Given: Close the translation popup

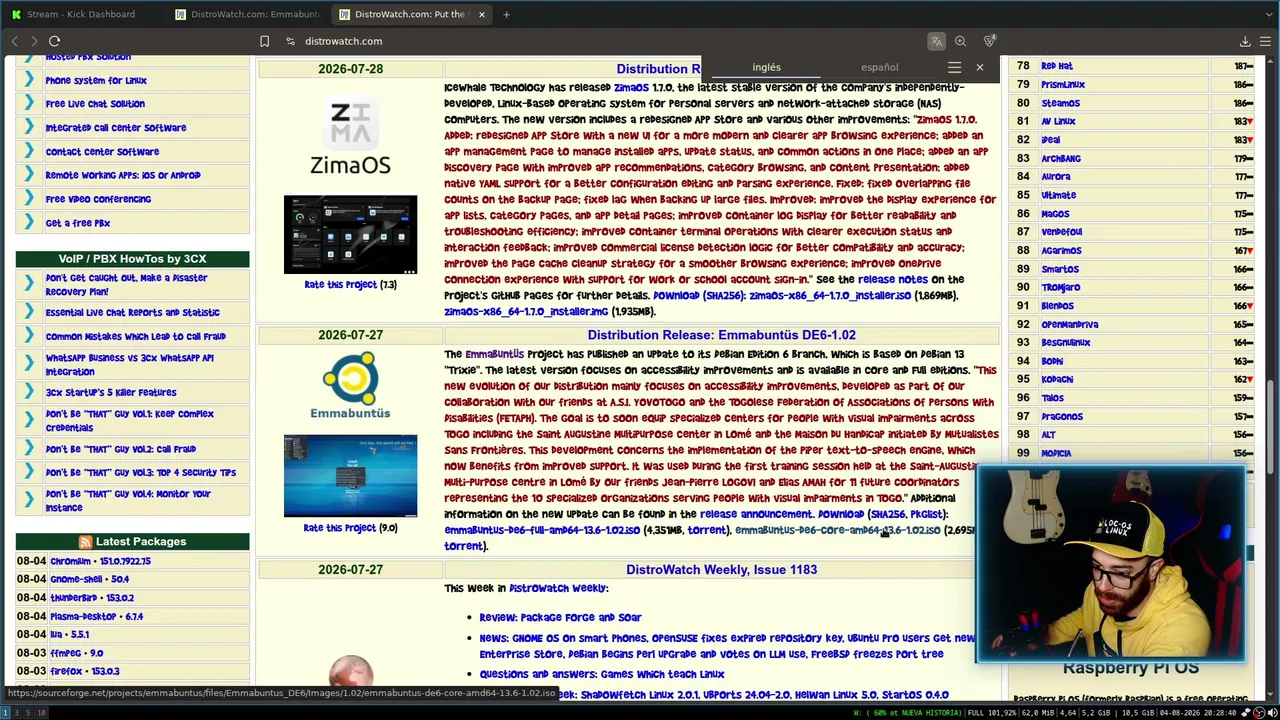Looking at the screenshot, I should pos(980,67).
